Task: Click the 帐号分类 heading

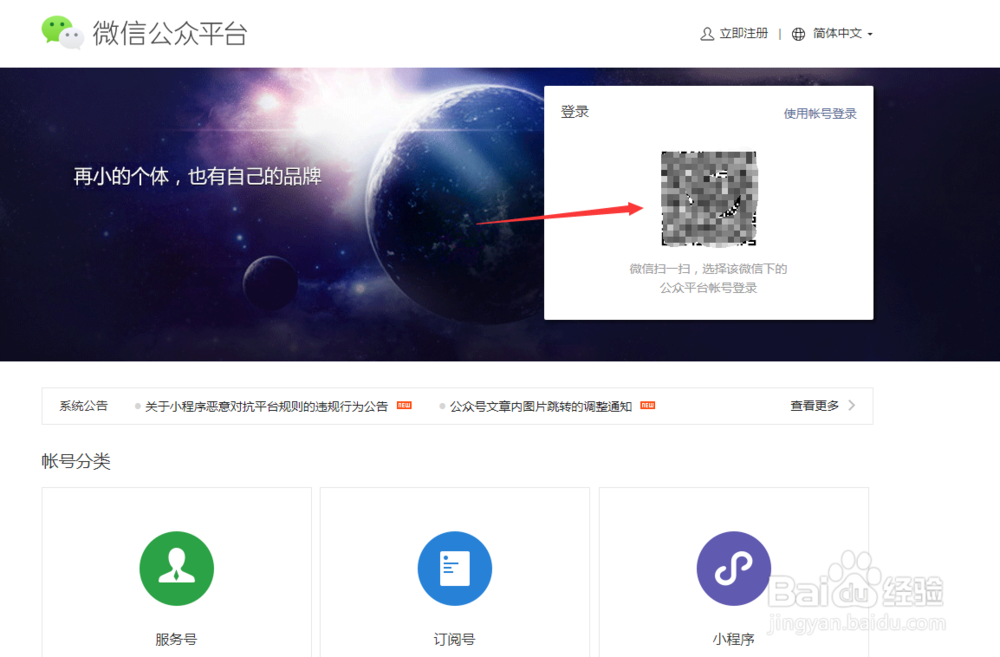Action: point(76,461)
